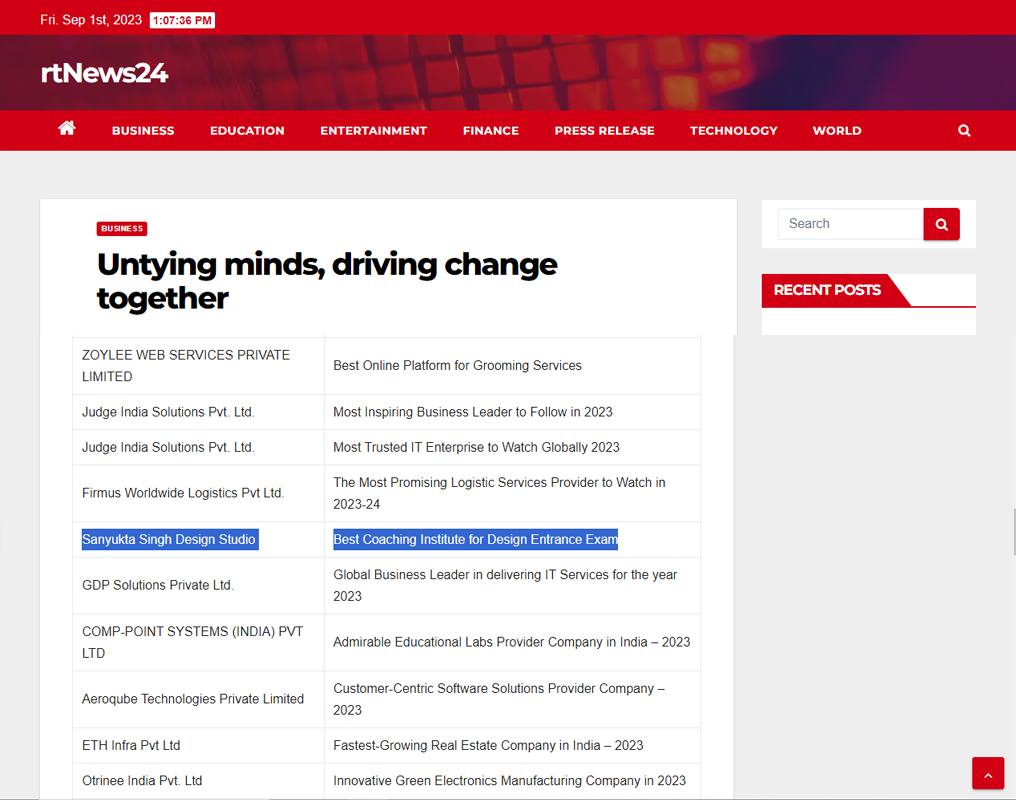Click 'Innovative Green Electronics Manufacturing Company in 2023'
The width and height of the screenshot is (1016, 800).
pos(513,781)
